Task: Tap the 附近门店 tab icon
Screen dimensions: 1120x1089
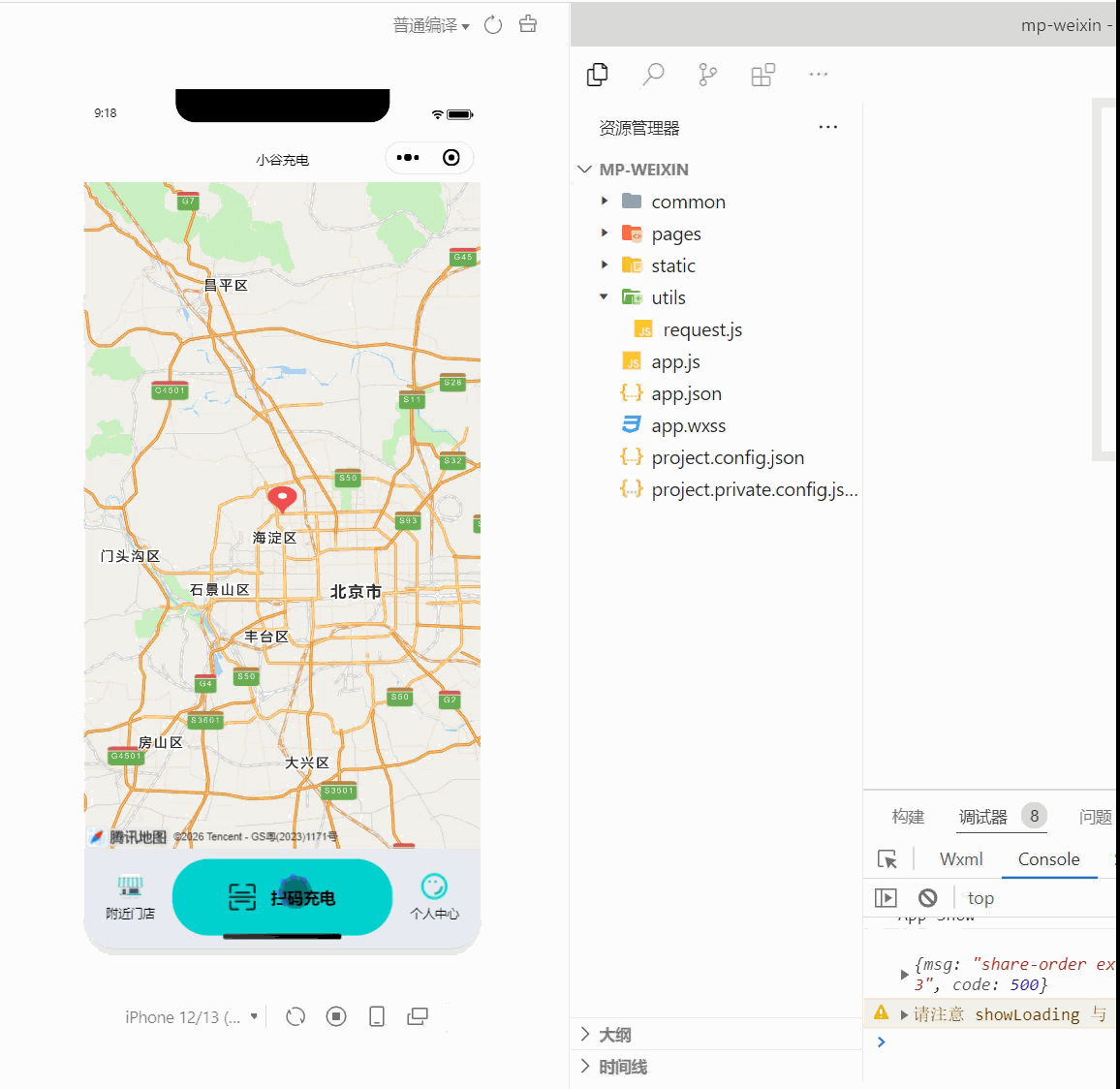Action: tap(130, 887)
